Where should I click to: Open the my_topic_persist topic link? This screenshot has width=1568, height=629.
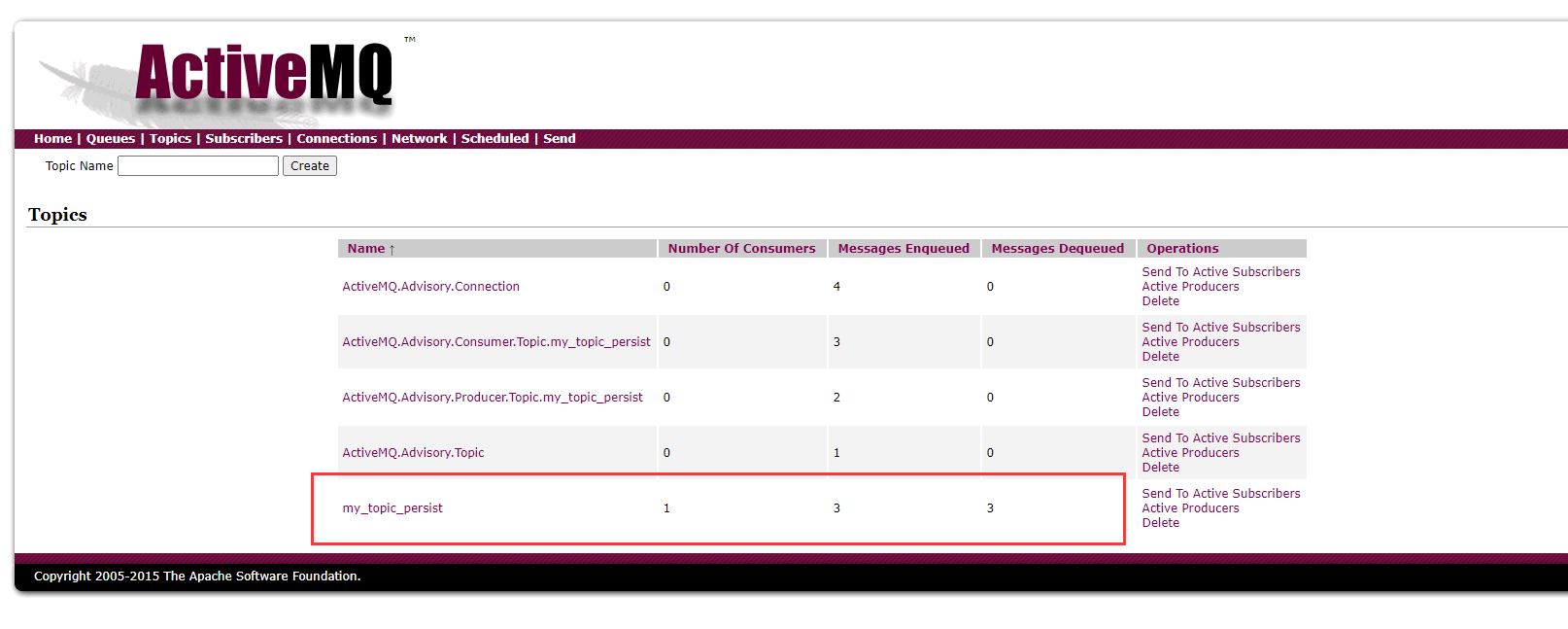pos(392,508)
